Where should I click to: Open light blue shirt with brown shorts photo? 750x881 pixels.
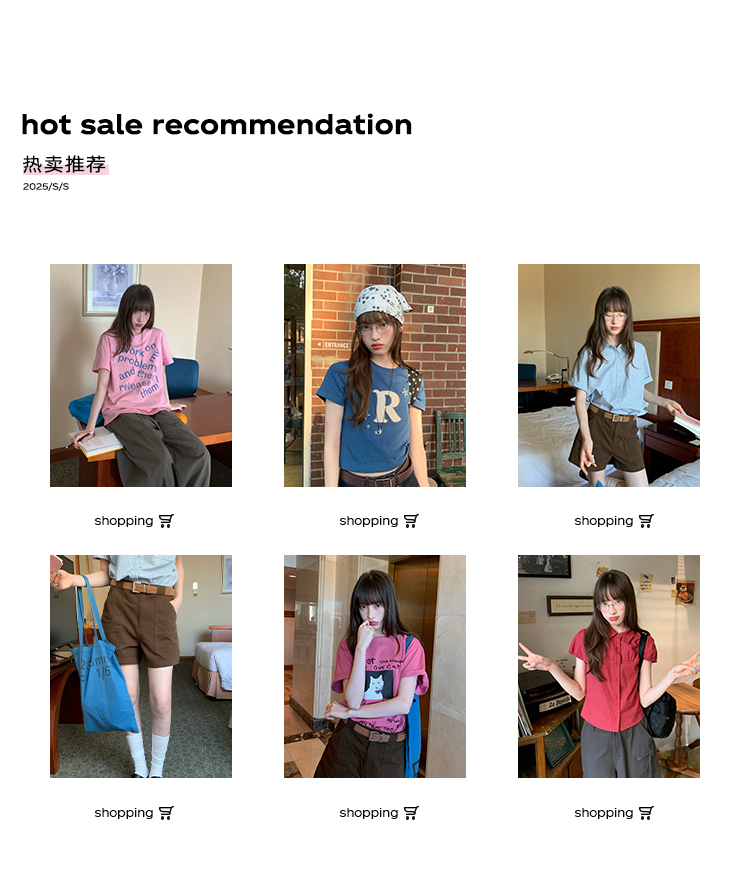click(609, 375)
